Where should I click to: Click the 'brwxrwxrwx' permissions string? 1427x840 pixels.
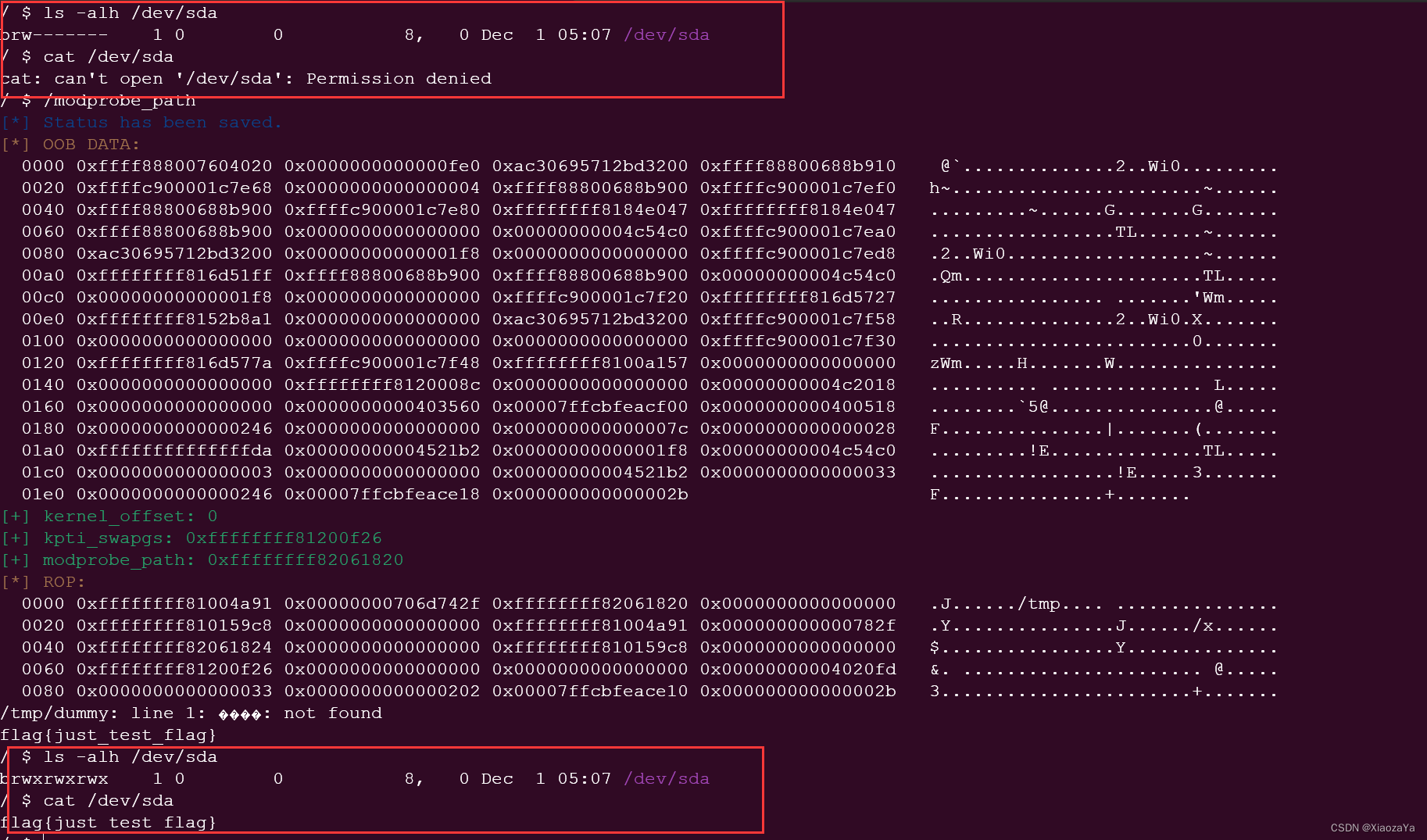(55, 779)
